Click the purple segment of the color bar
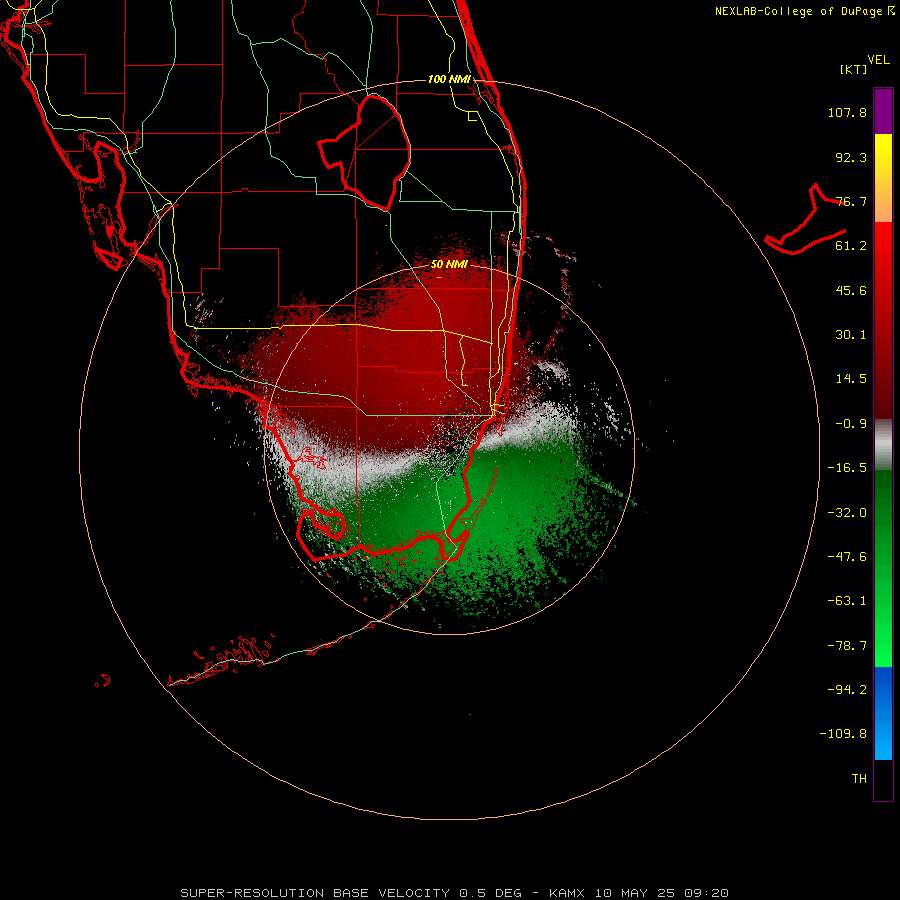The height and width of the screenshot is (900, 900). pos(883,111)
